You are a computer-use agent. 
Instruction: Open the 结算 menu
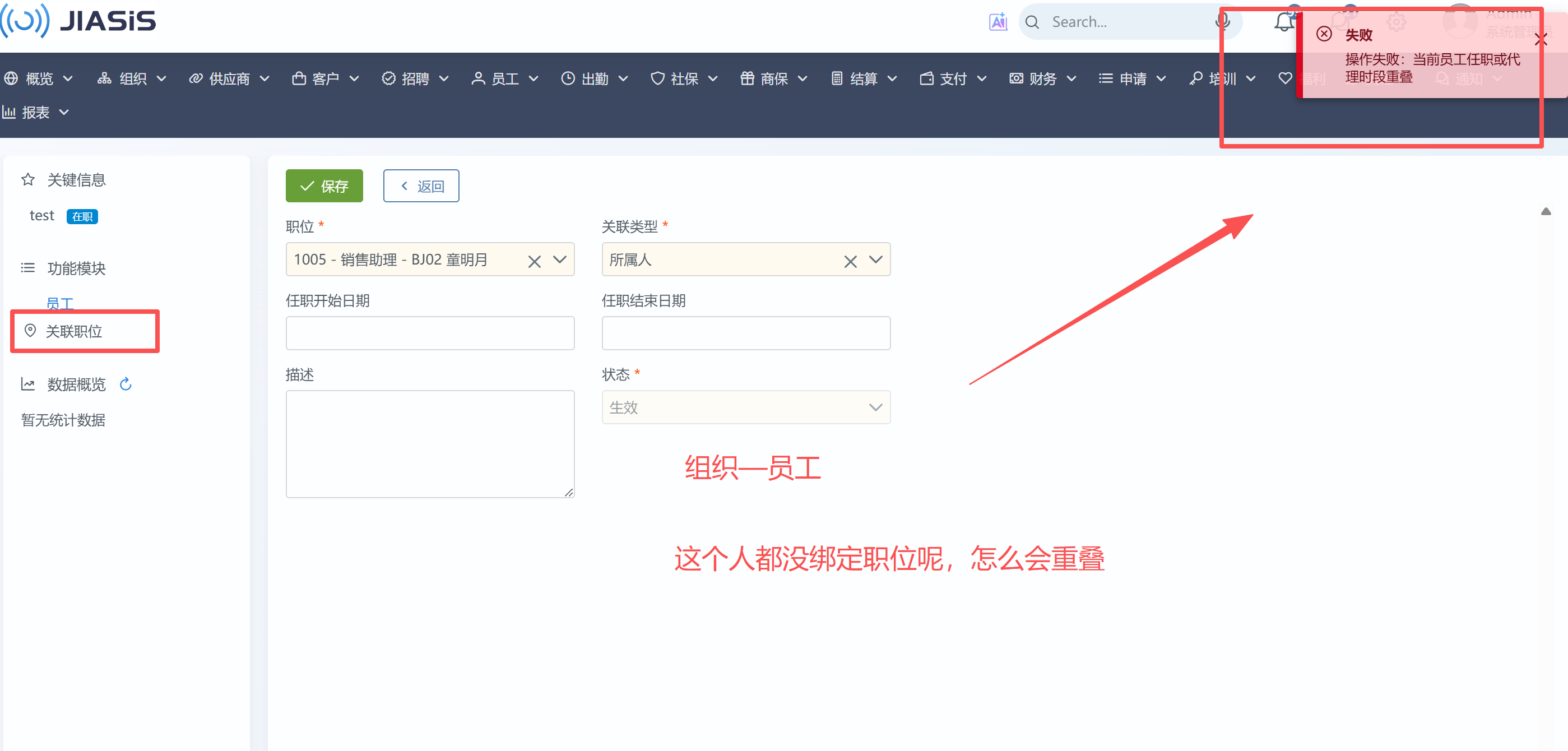coord(863,78)
